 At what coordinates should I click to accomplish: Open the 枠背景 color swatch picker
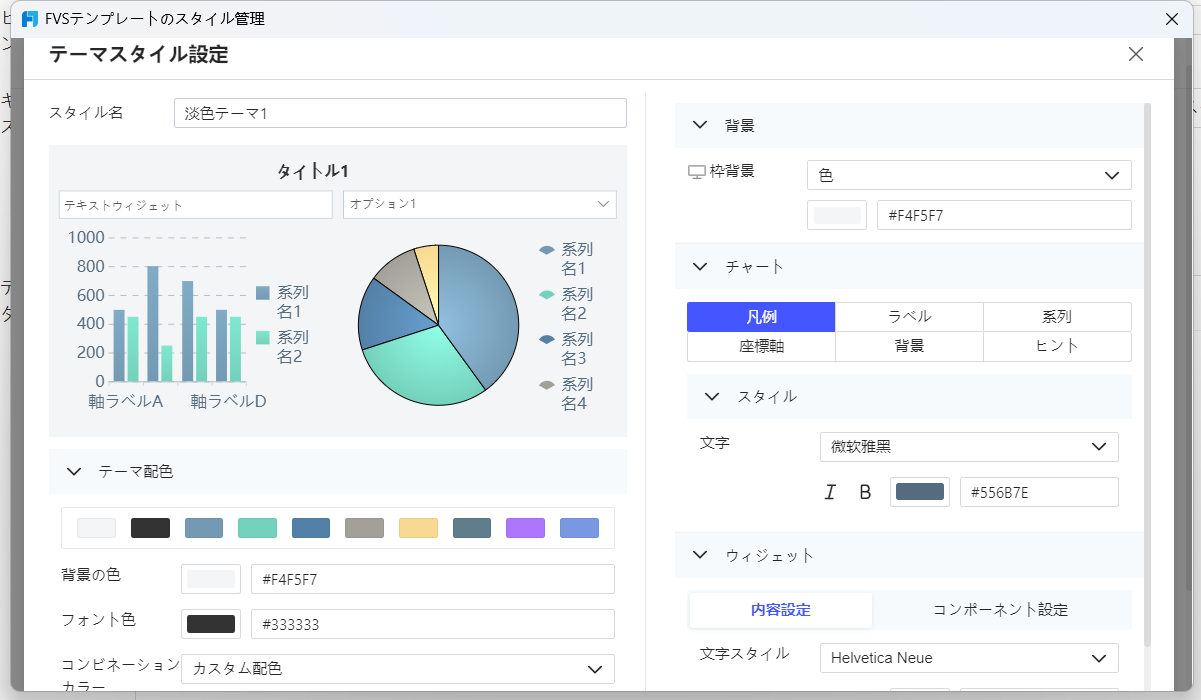click(x=837, y=215)
